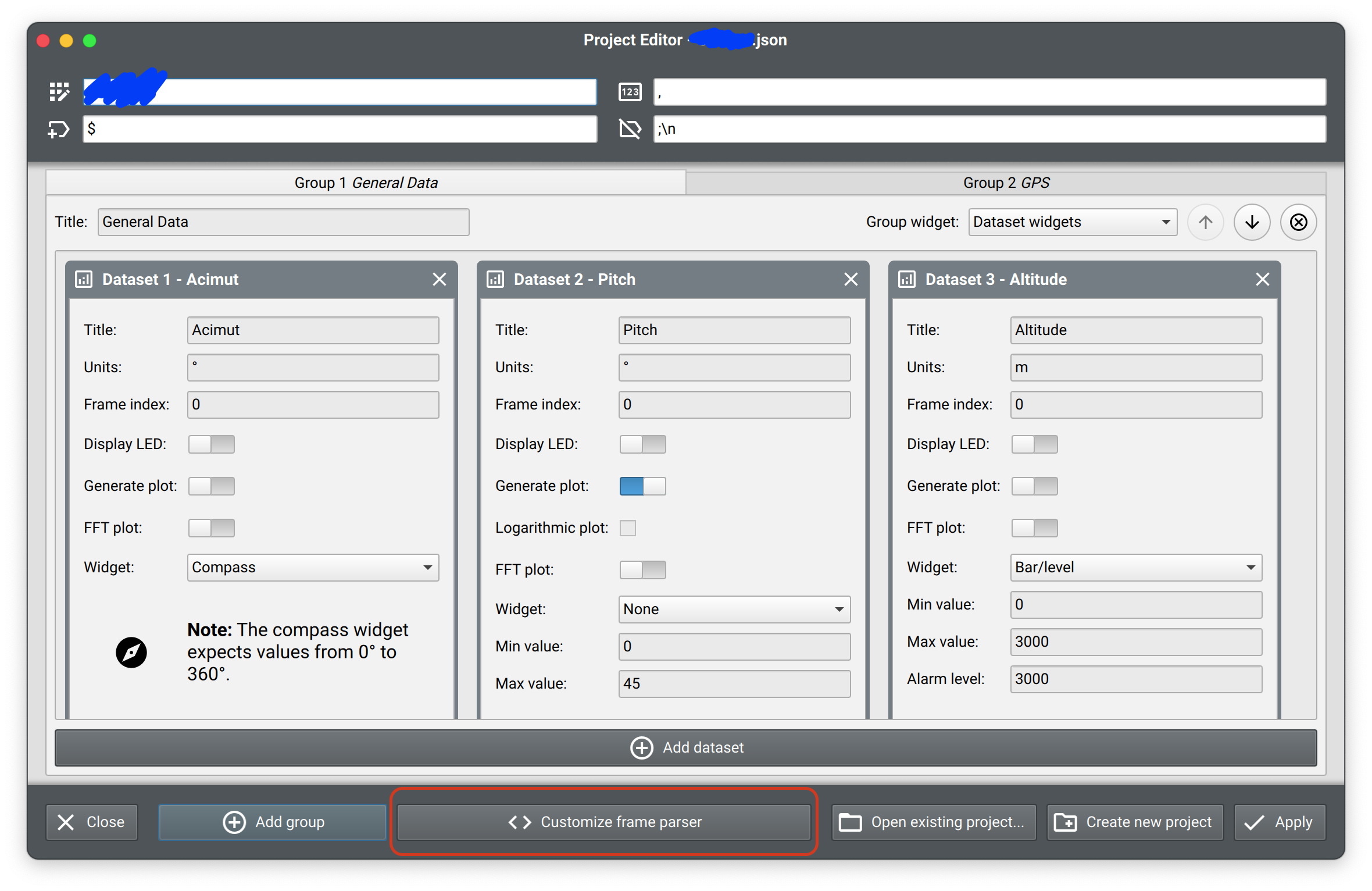Check Logarithmic plot for Pitch
Viewport: 1372px width, 891px height.
click(x=628, y=528)
